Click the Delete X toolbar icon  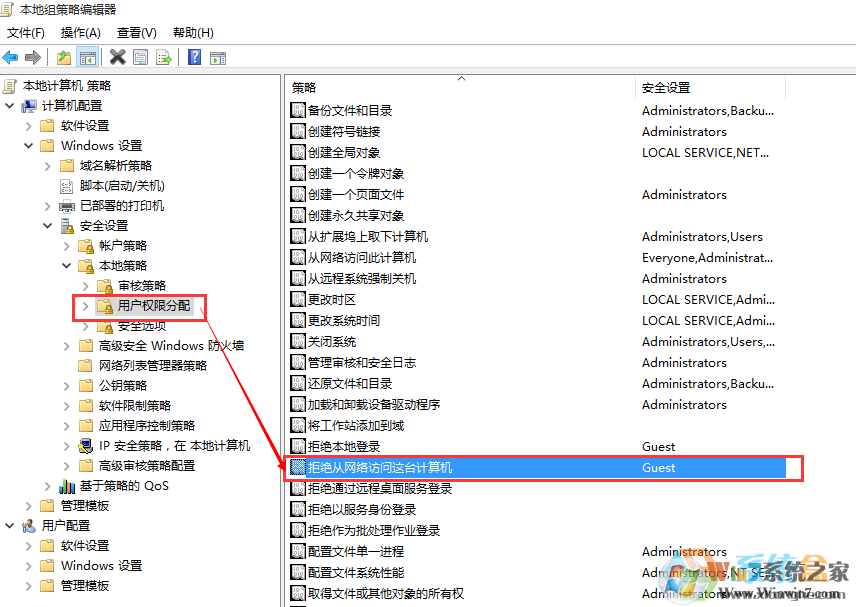(x=117, y=57)
